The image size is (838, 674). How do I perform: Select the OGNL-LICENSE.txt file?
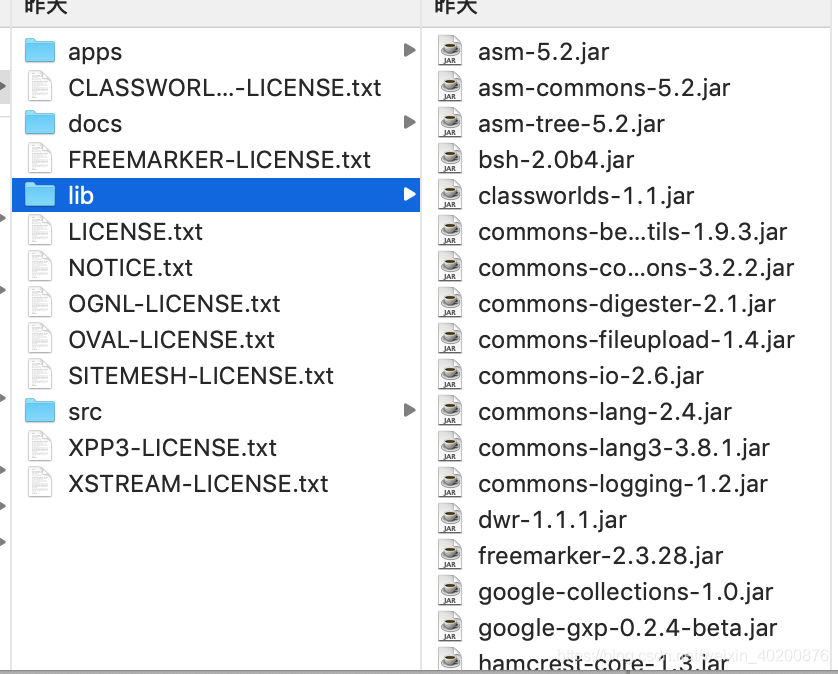[x=175, y=303]
